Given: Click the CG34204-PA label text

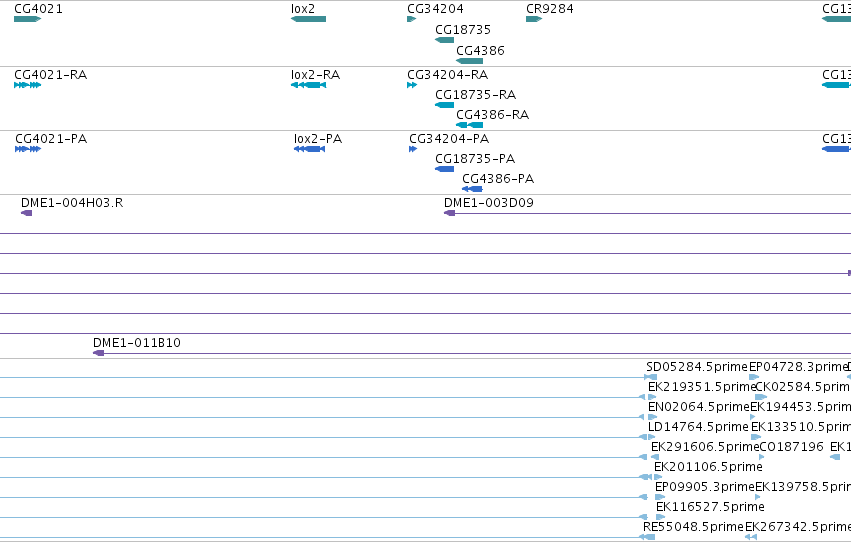Looking at the screenshot, I should [x=449, y=138].
